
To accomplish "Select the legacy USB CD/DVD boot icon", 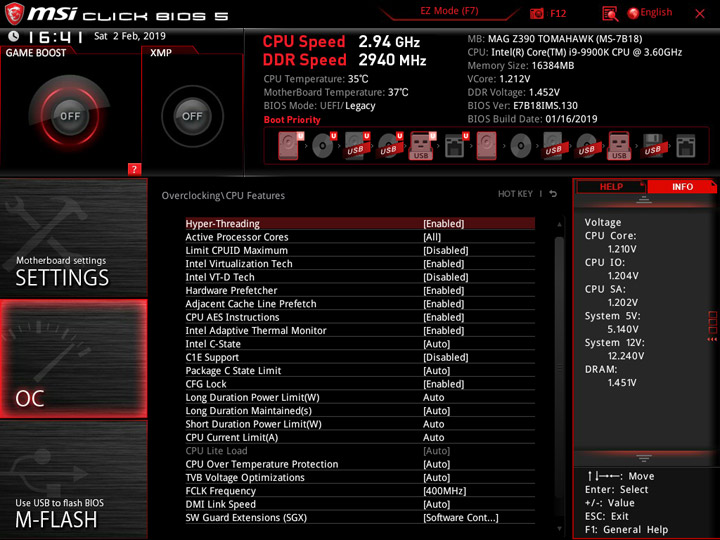I will [586, 146].
